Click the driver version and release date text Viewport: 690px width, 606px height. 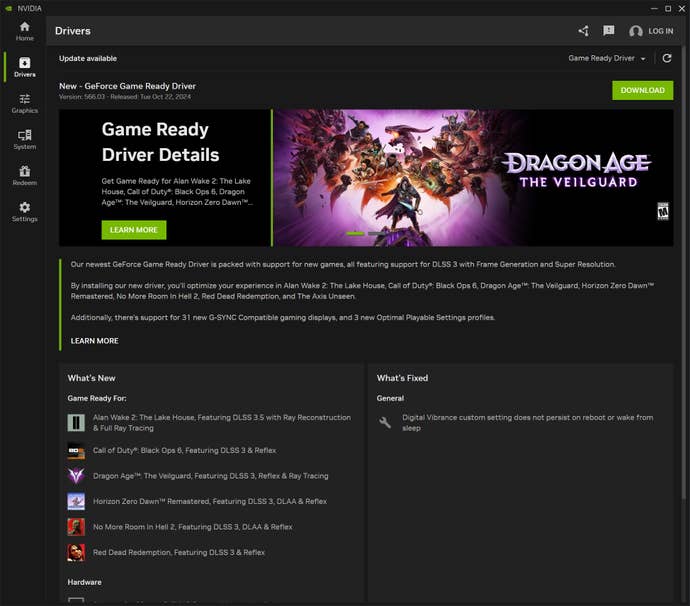(125, 97)
